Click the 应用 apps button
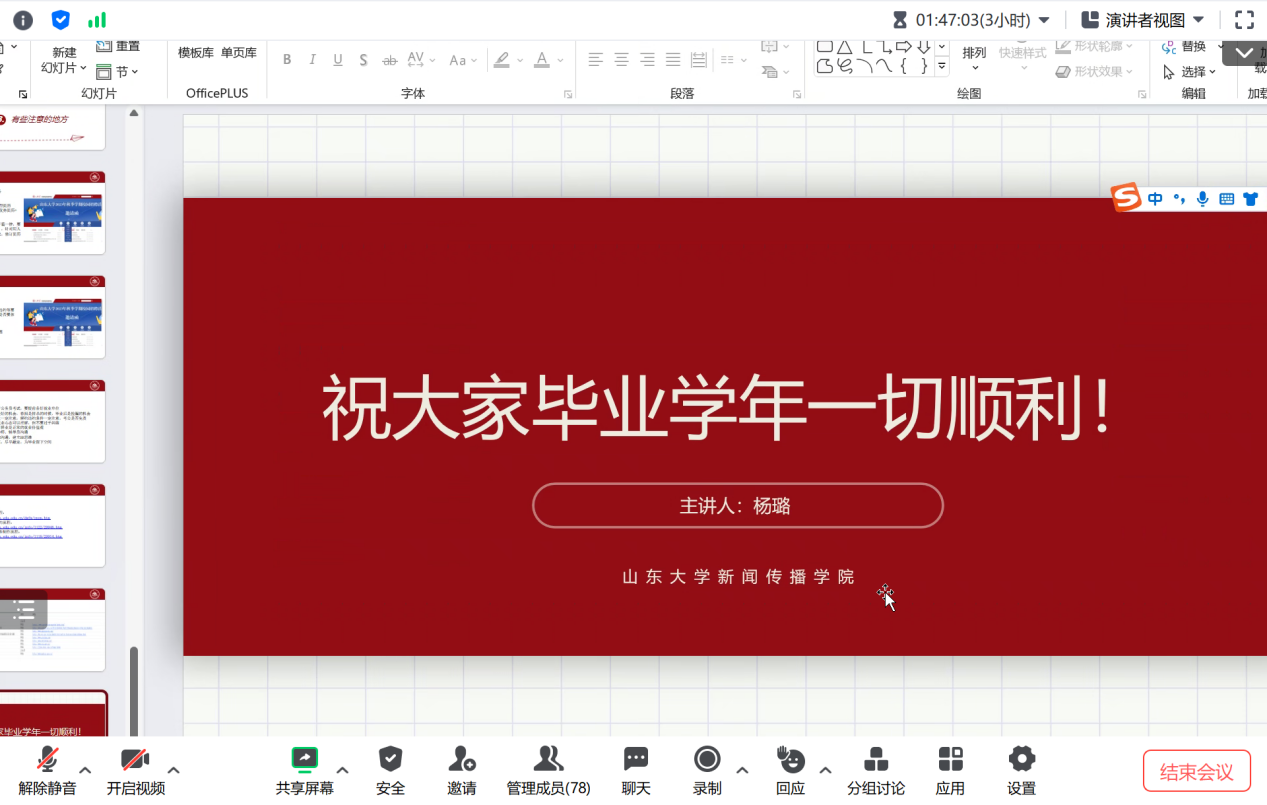1267x805 pixels. [950, 771]
